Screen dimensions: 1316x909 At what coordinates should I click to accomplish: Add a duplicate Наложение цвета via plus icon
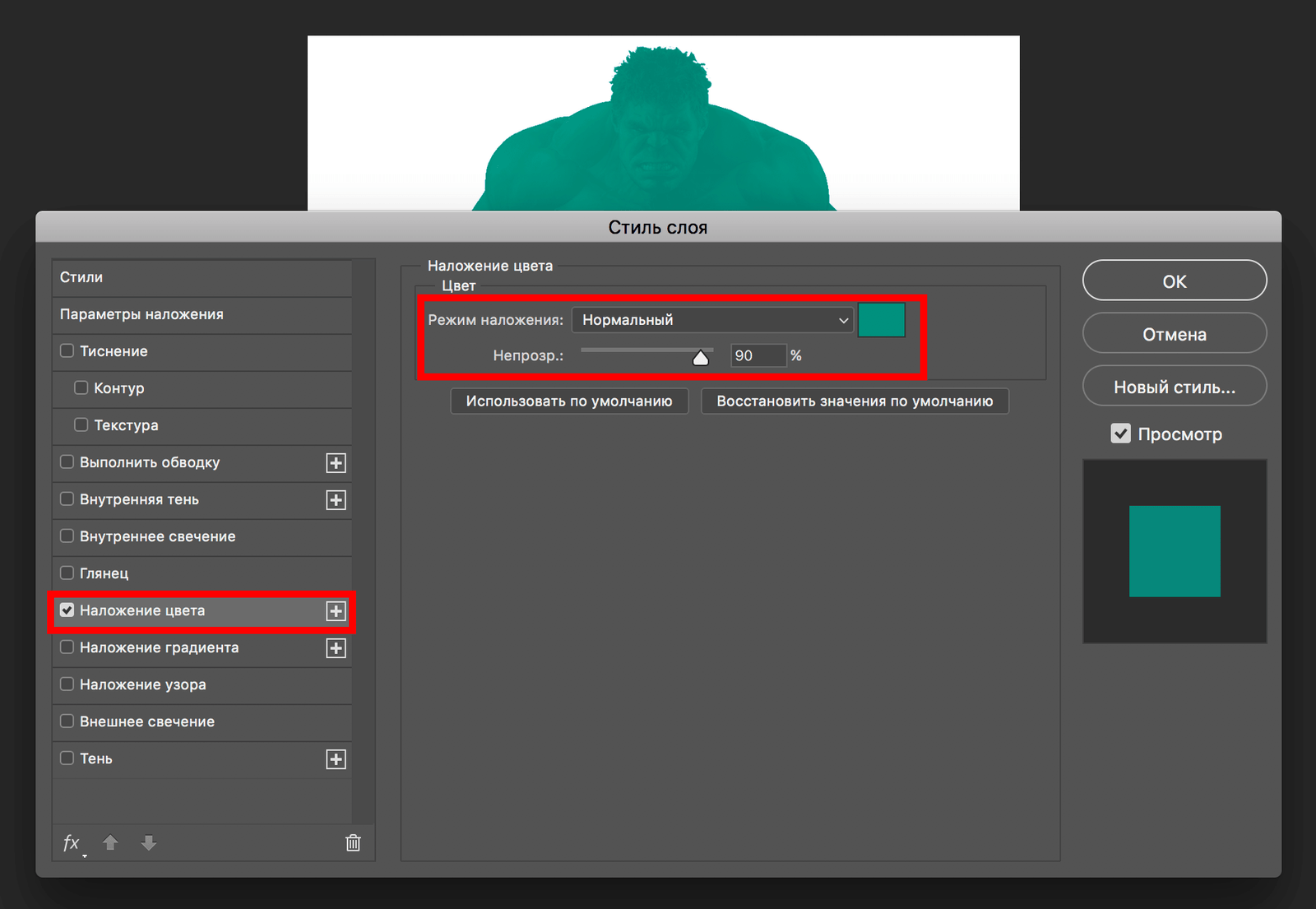[336, 611]
